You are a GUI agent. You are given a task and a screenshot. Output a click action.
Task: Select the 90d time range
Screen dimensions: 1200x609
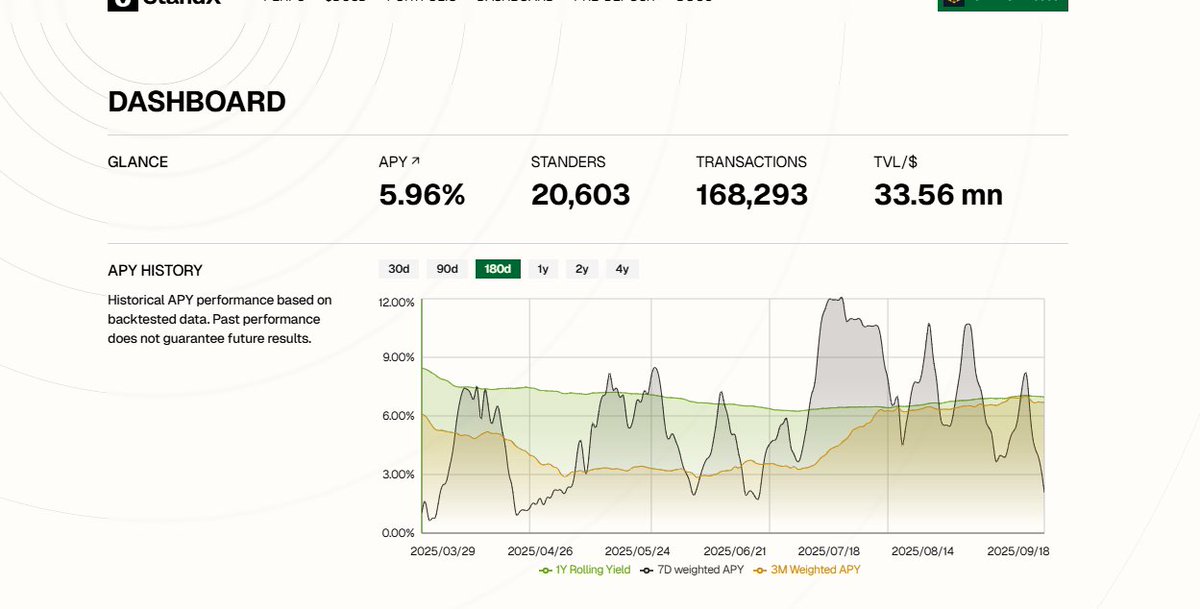tap(447, 269)
